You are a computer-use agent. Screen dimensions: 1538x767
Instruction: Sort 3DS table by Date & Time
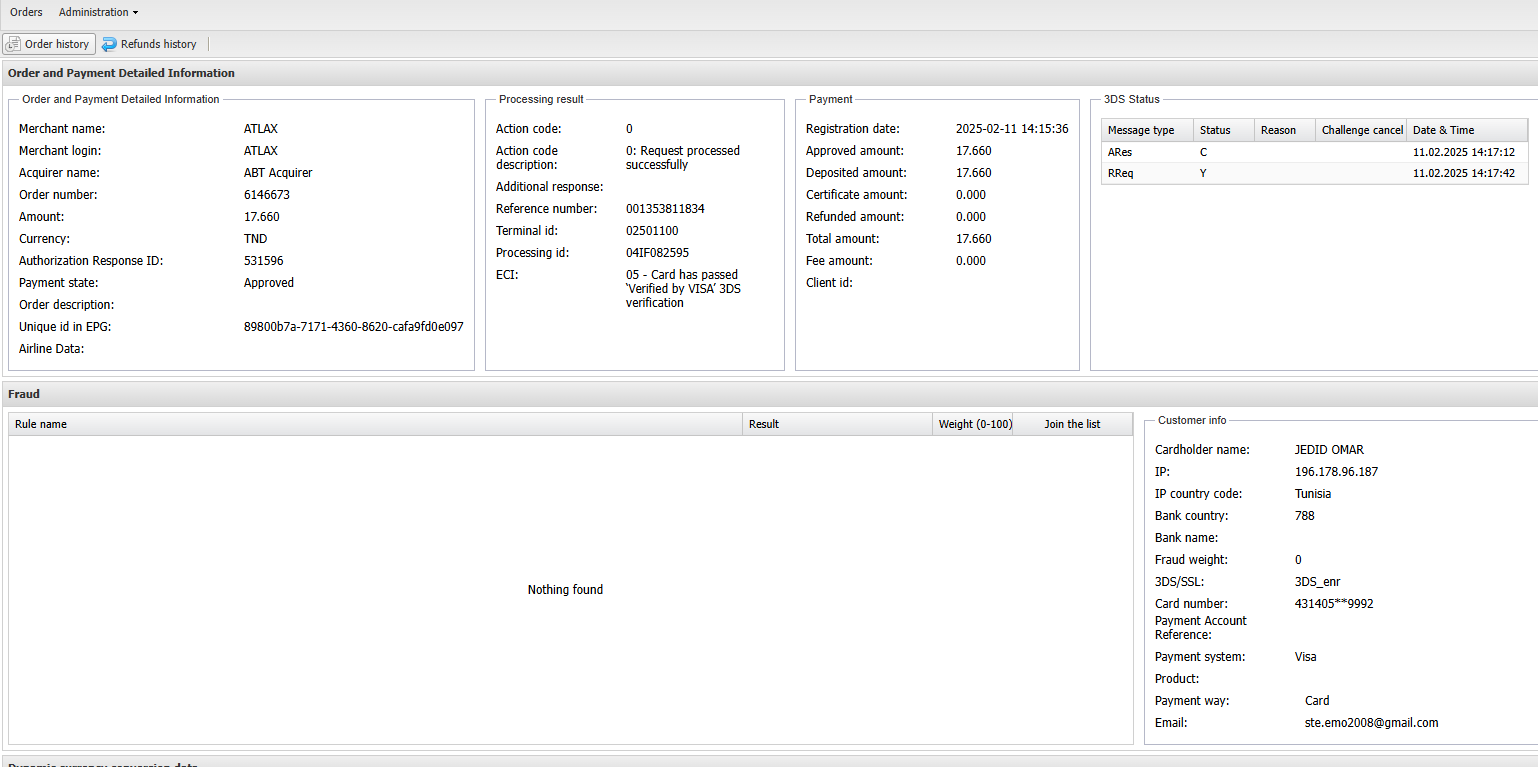pyautogui.click(x=1443, y=130)
